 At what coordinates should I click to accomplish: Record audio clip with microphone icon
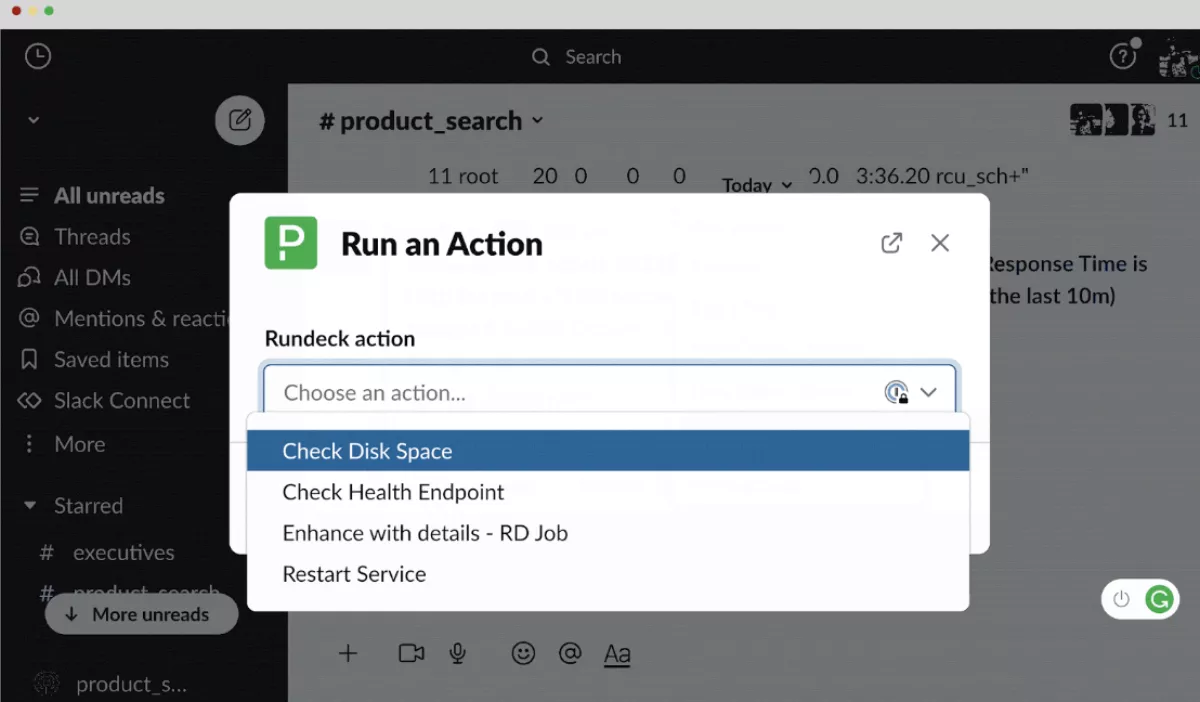click(x=458, y=654)
